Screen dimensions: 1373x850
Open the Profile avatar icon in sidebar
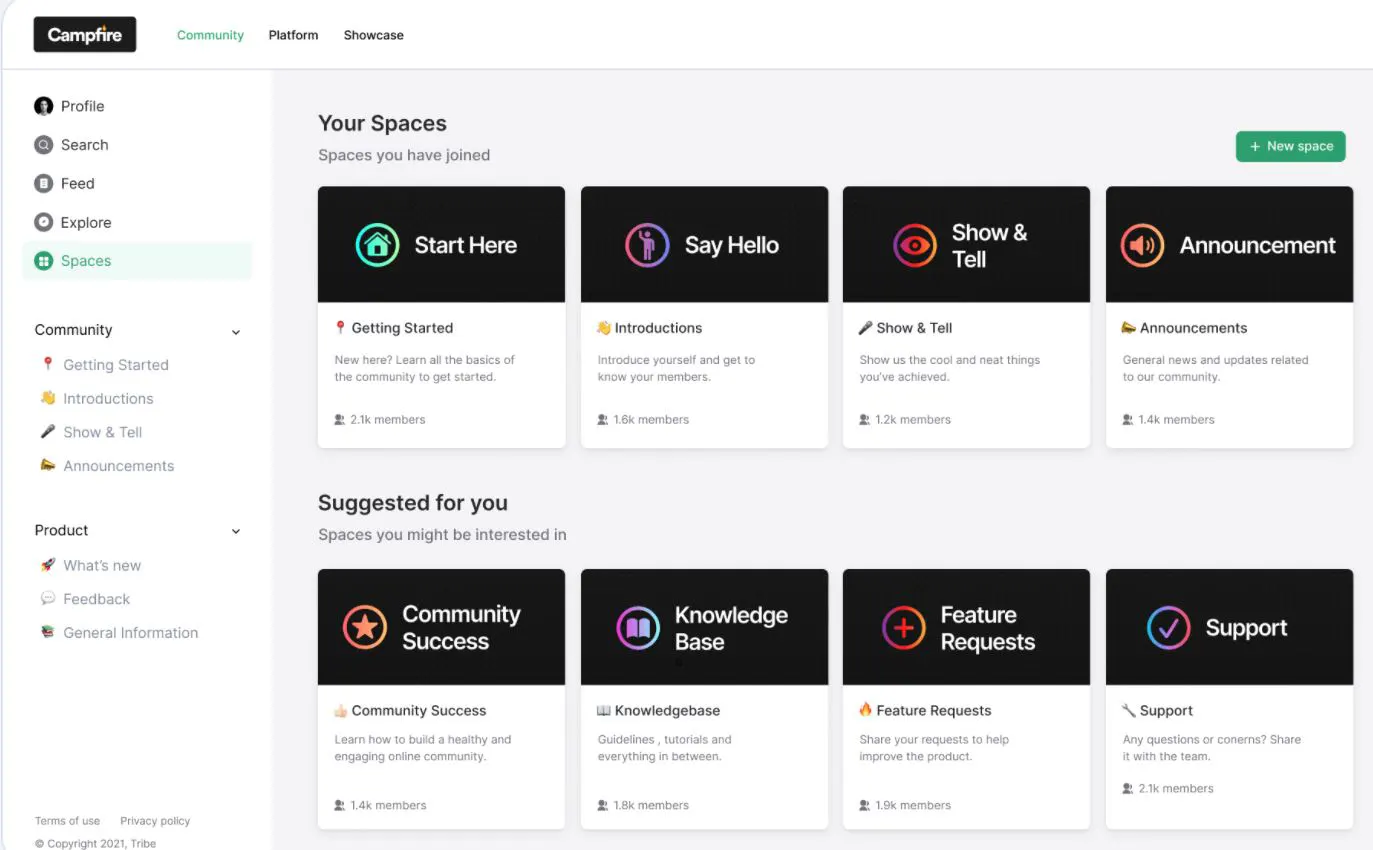click(x=43, y=106)
